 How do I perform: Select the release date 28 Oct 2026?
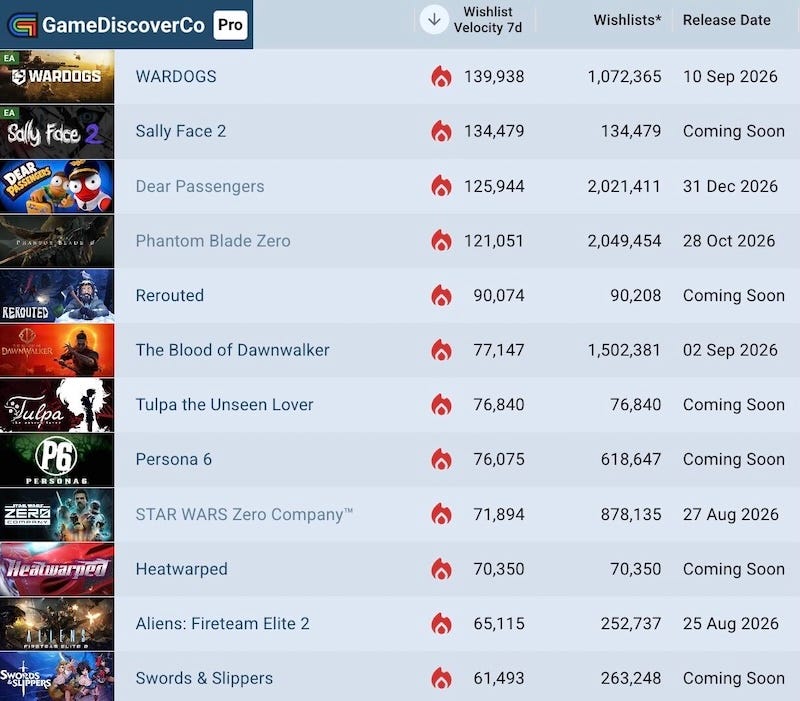pyautogui.click(x=729, y=240)
